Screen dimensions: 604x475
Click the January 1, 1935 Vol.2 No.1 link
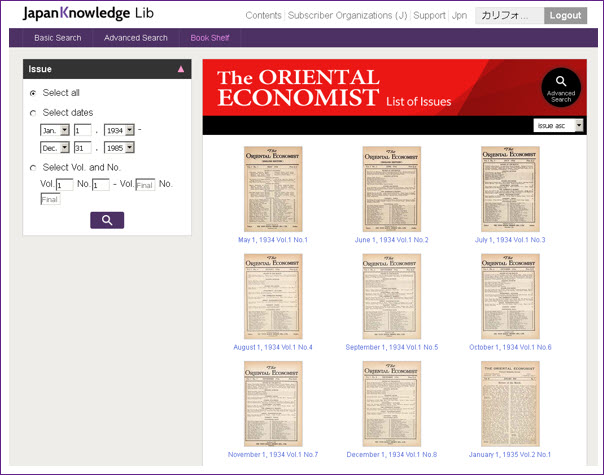point(510,455)
